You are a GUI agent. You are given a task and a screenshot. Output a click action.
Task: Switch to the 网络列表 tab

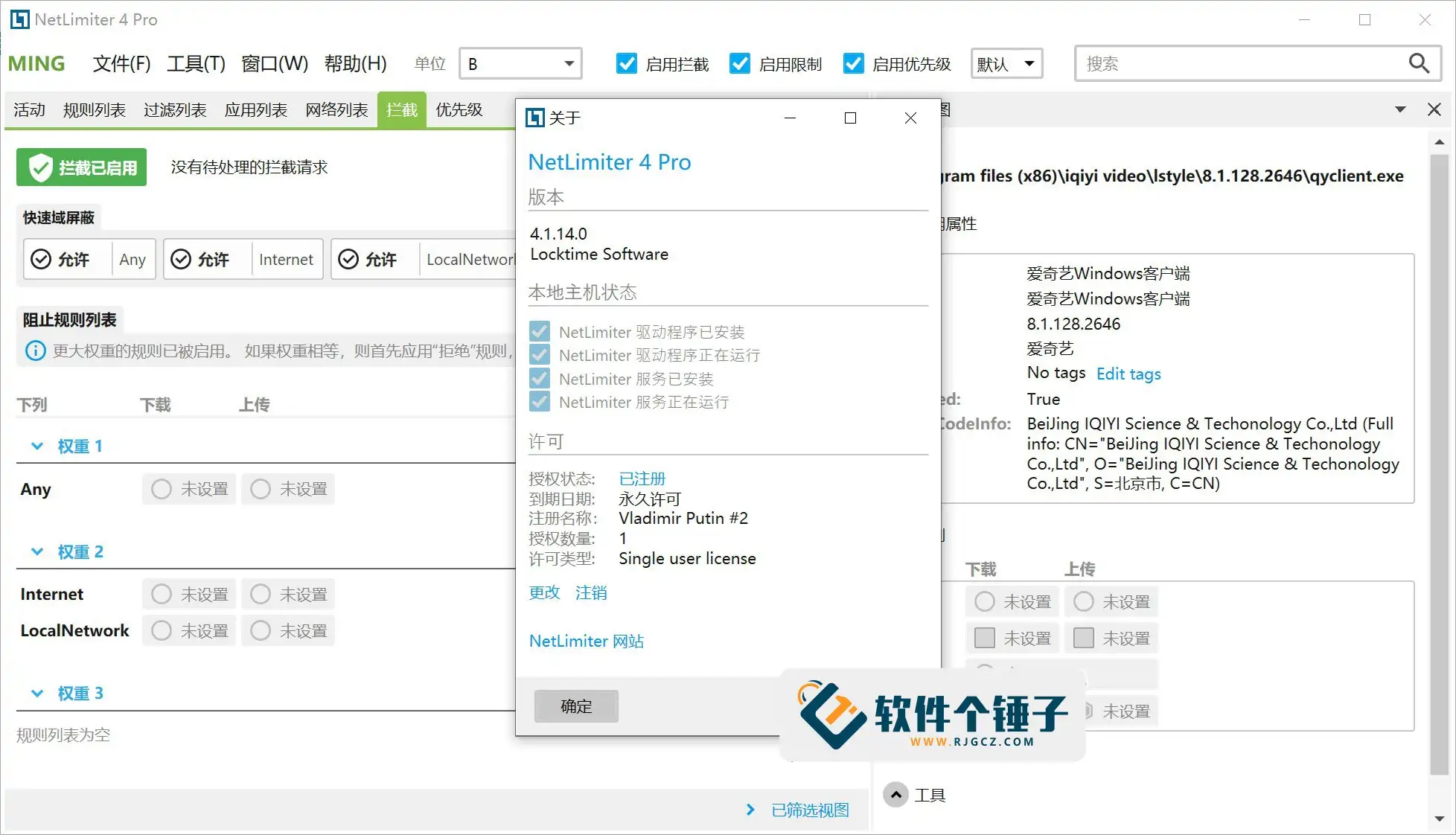[336, 110]
